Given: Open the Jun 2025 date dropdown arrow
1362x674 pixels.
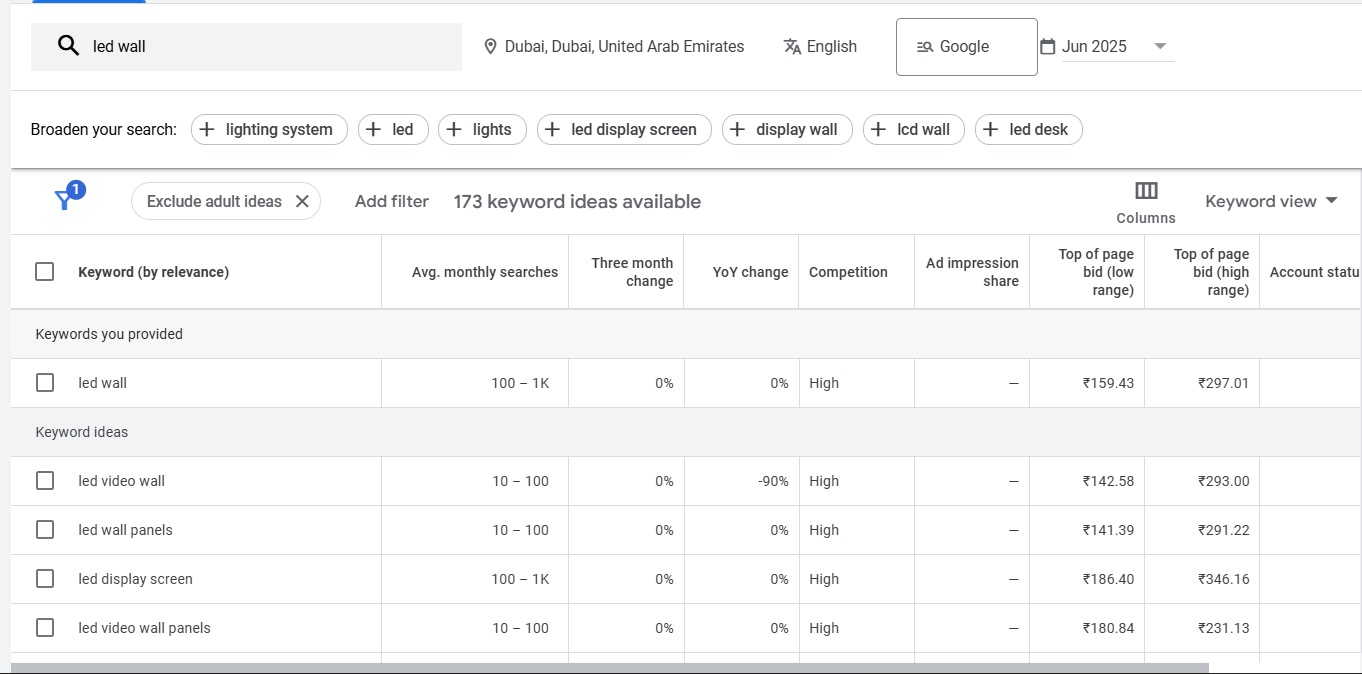Looking at the screenshot, I should 1160,46.
